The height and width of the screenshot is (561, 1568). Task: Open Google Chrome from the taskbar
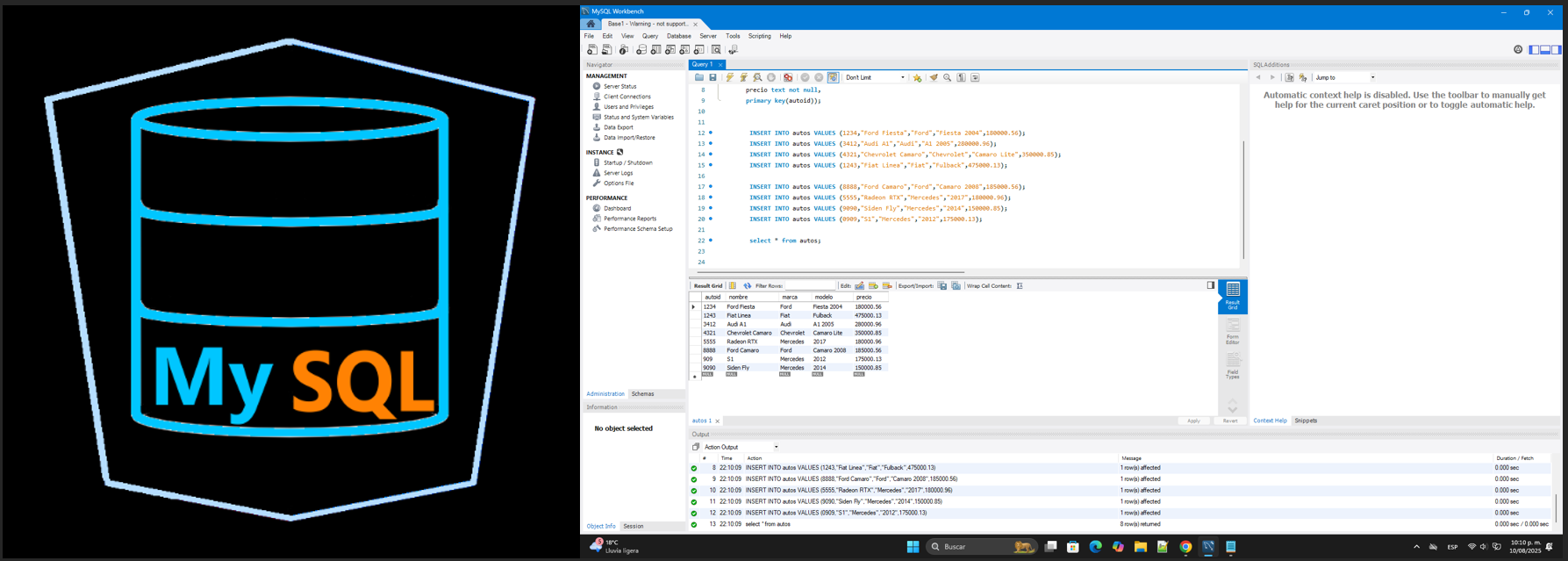coord(1185,547)
